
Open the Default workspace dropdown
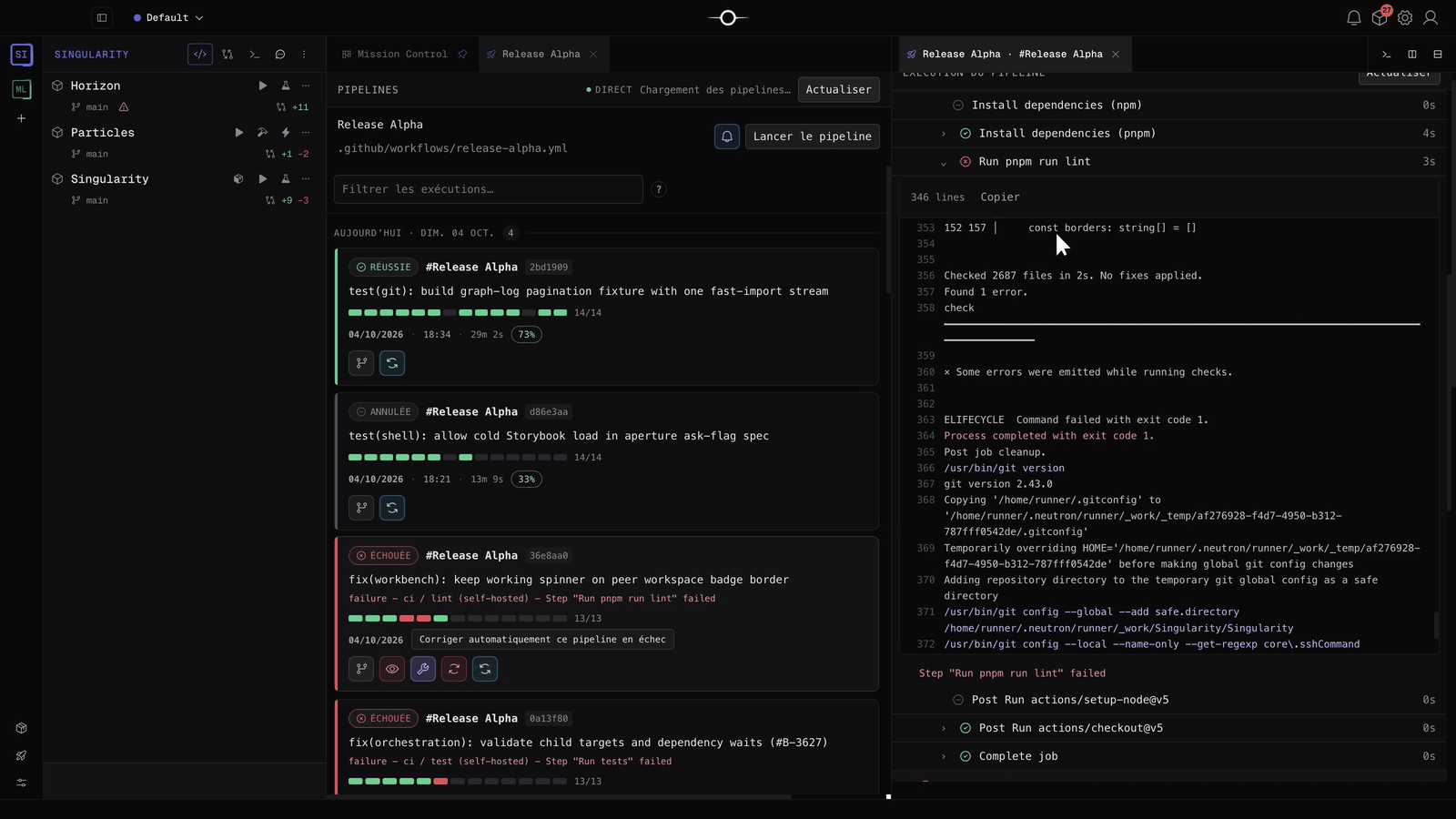click(168, 17)
